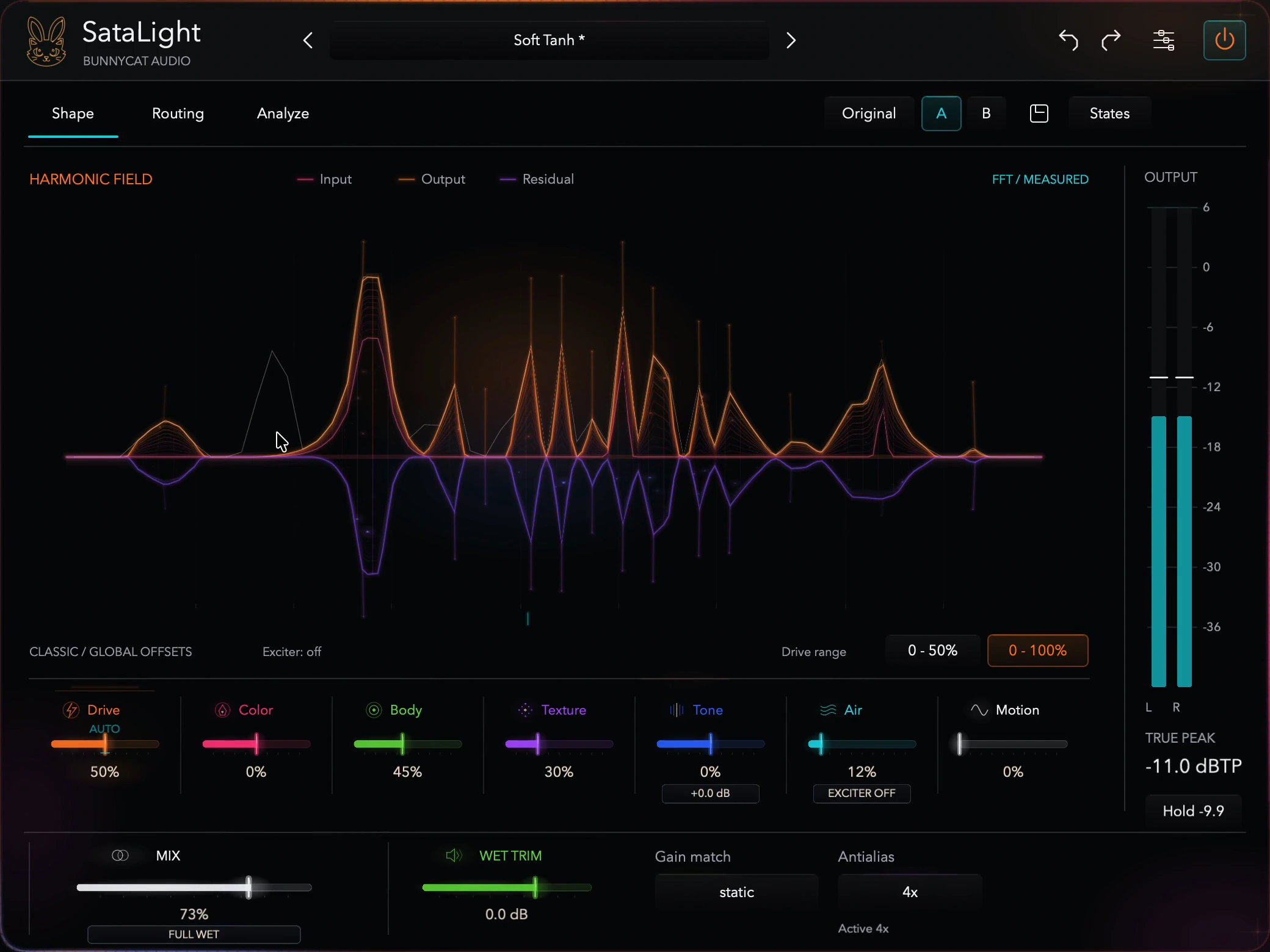1270x952 pixels.
Task: Click the Drive 50% value
Action: pyautogui.click(x=104, y=772)
